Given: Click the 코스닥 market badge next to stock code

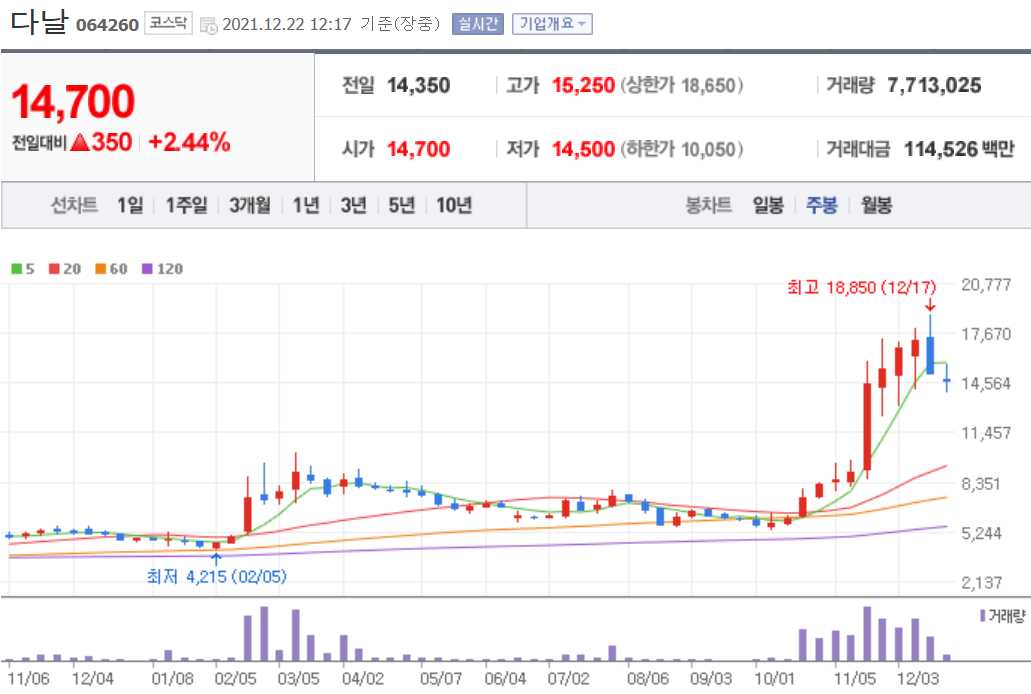Looking at the screenshot, I should click(x=170, y=23).
